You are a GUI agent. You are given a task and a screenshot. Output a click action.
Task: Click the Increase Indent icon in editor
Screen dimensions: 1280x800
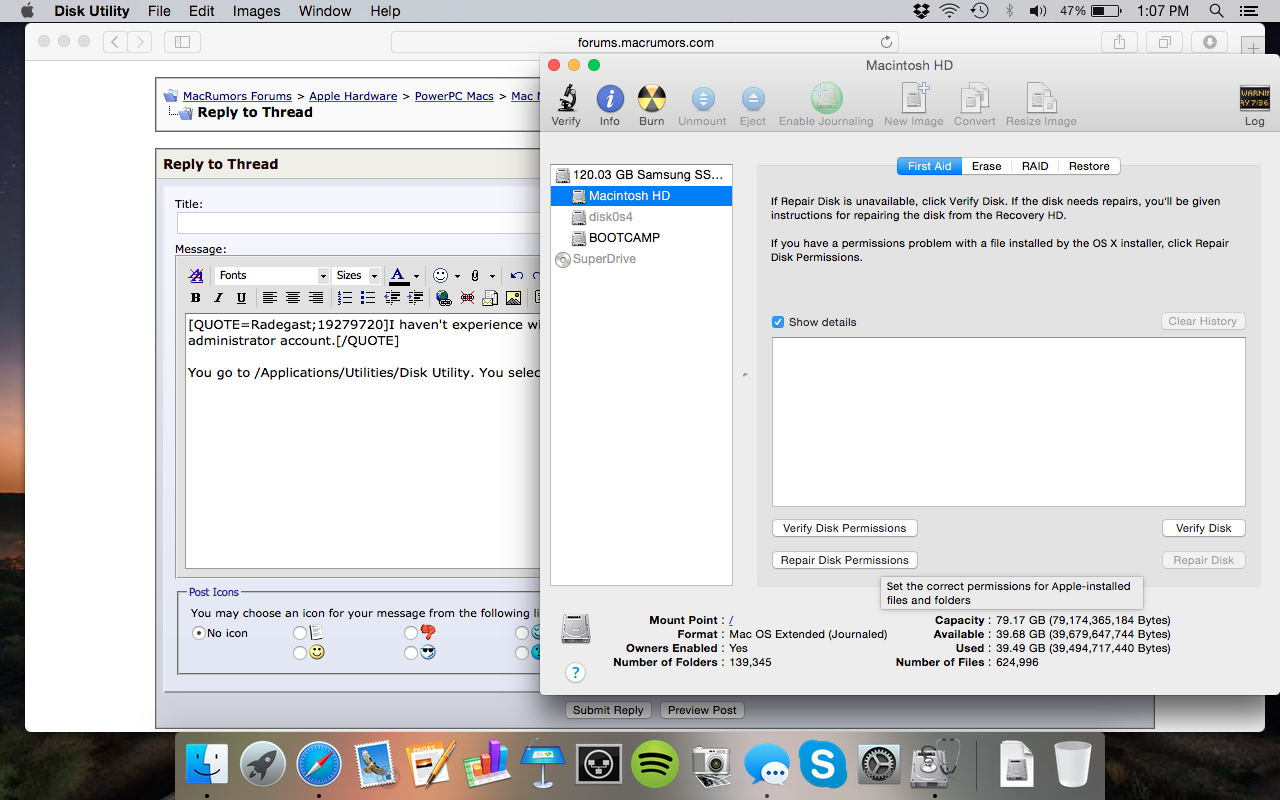(x=415, y=298)
